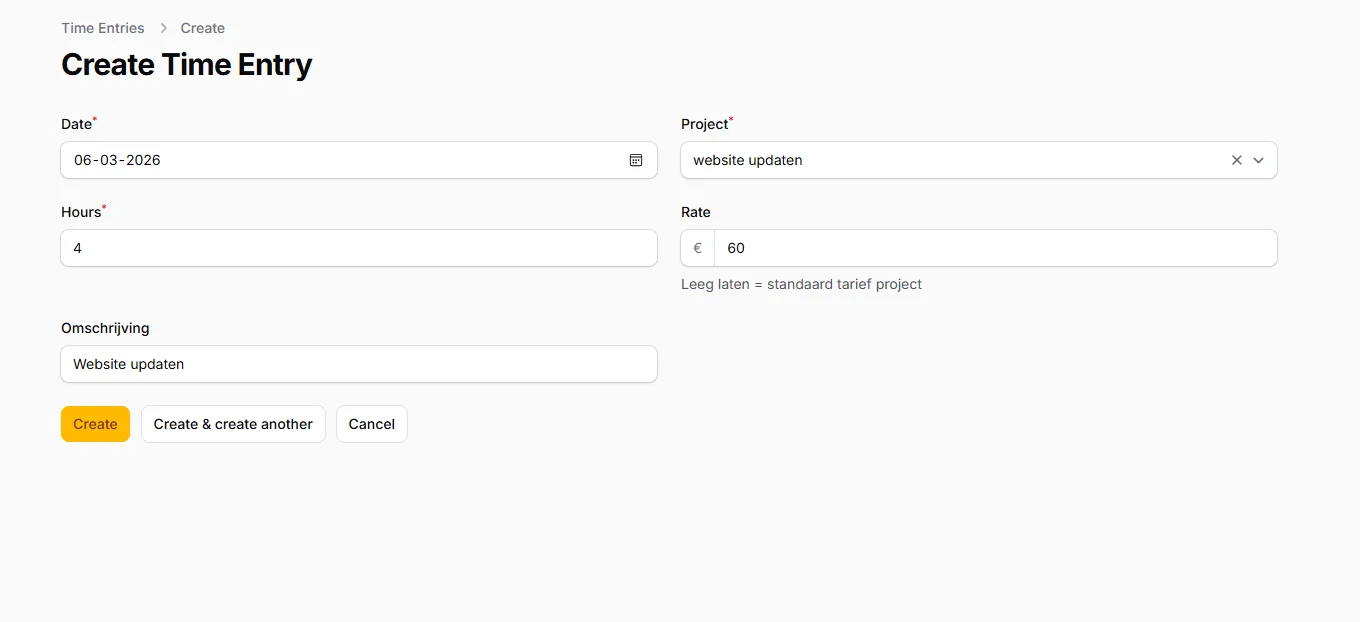1360x622 pixels.
Task: Click the Hours field label
Action: [x=78, y=211]
